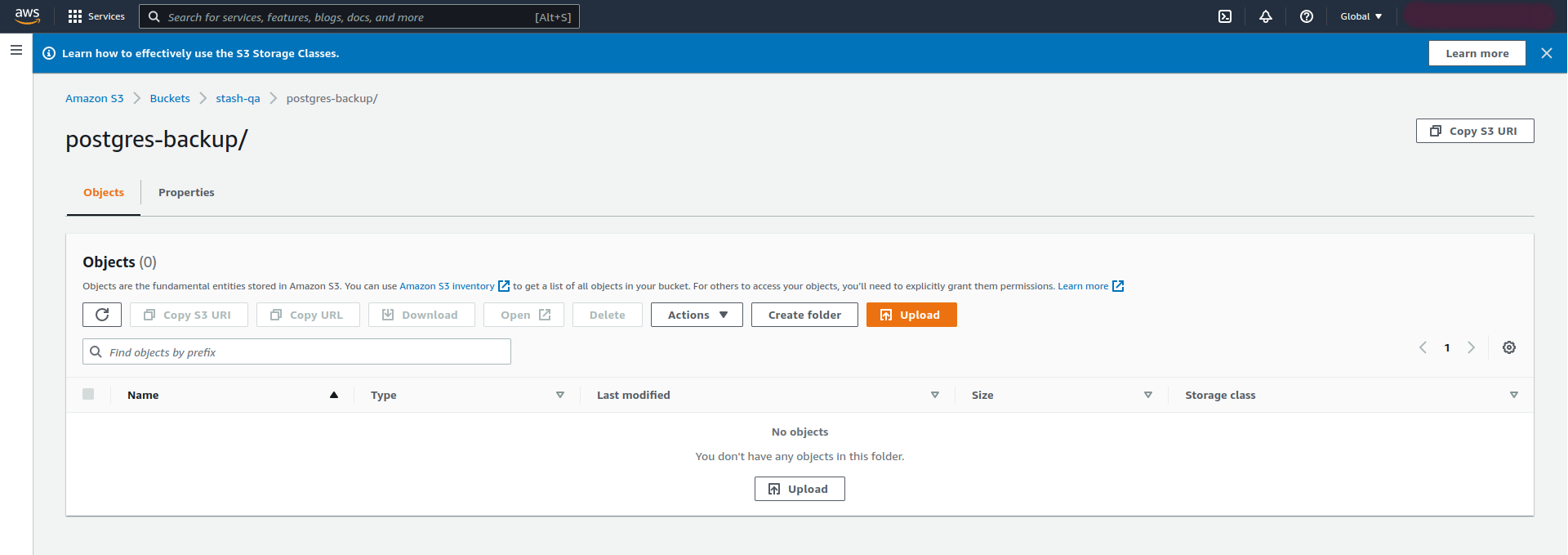Click the Learn more banner button
The height and width of the screenshot is (555, 1568).
(x=1477, y=53)
